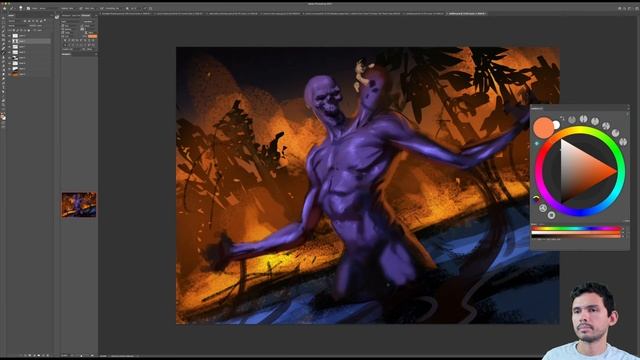Select the Brush tool in the left toolbar

click(3, 52)
